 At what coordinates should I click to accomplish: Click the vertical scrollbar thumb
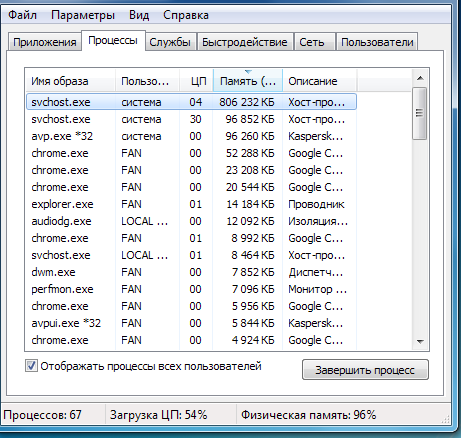[x=419, y=113]
